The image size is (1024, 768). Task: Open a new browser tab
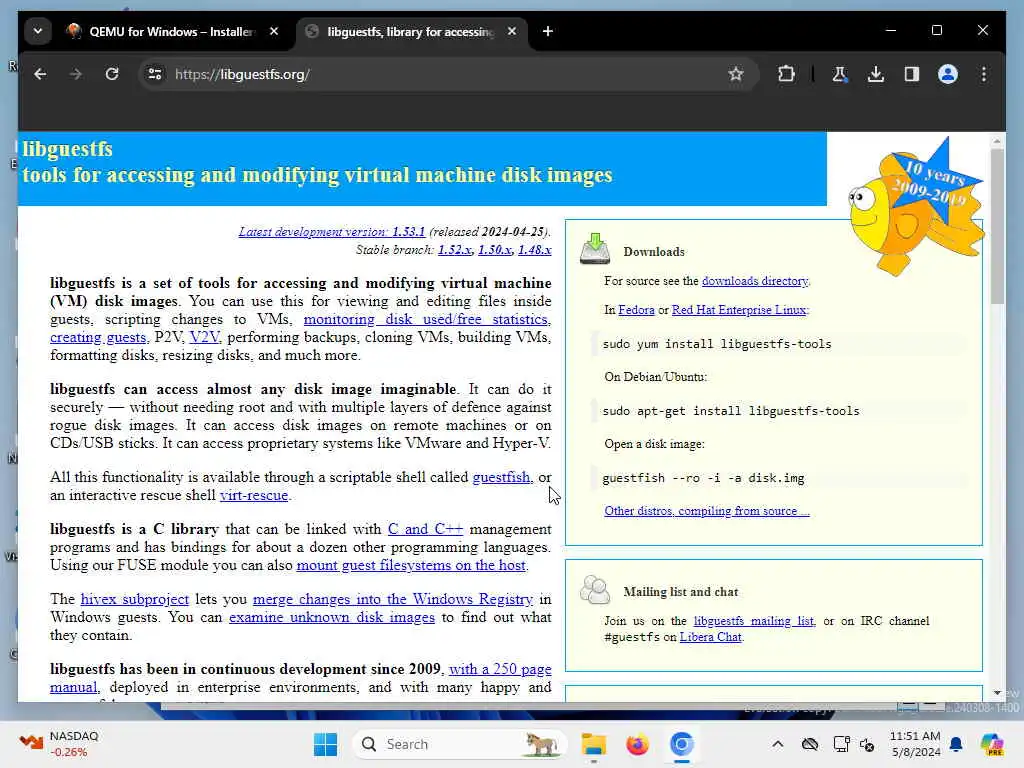548,31
